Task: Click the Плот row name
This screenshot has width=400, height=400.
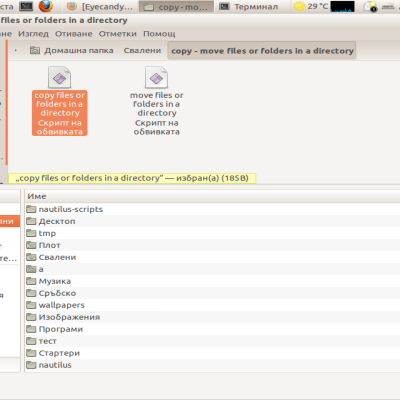Action: [x=50, y=245]
